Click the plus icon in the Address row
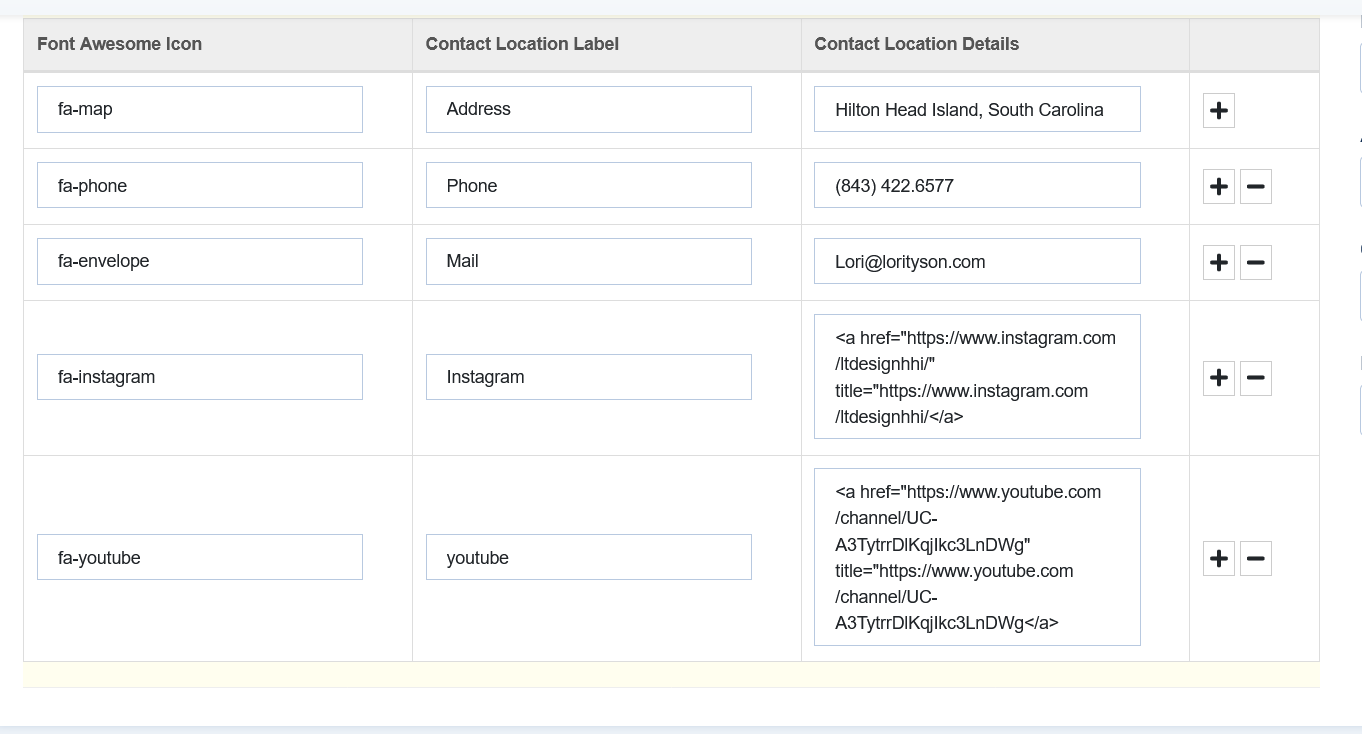 [1218, 110]
